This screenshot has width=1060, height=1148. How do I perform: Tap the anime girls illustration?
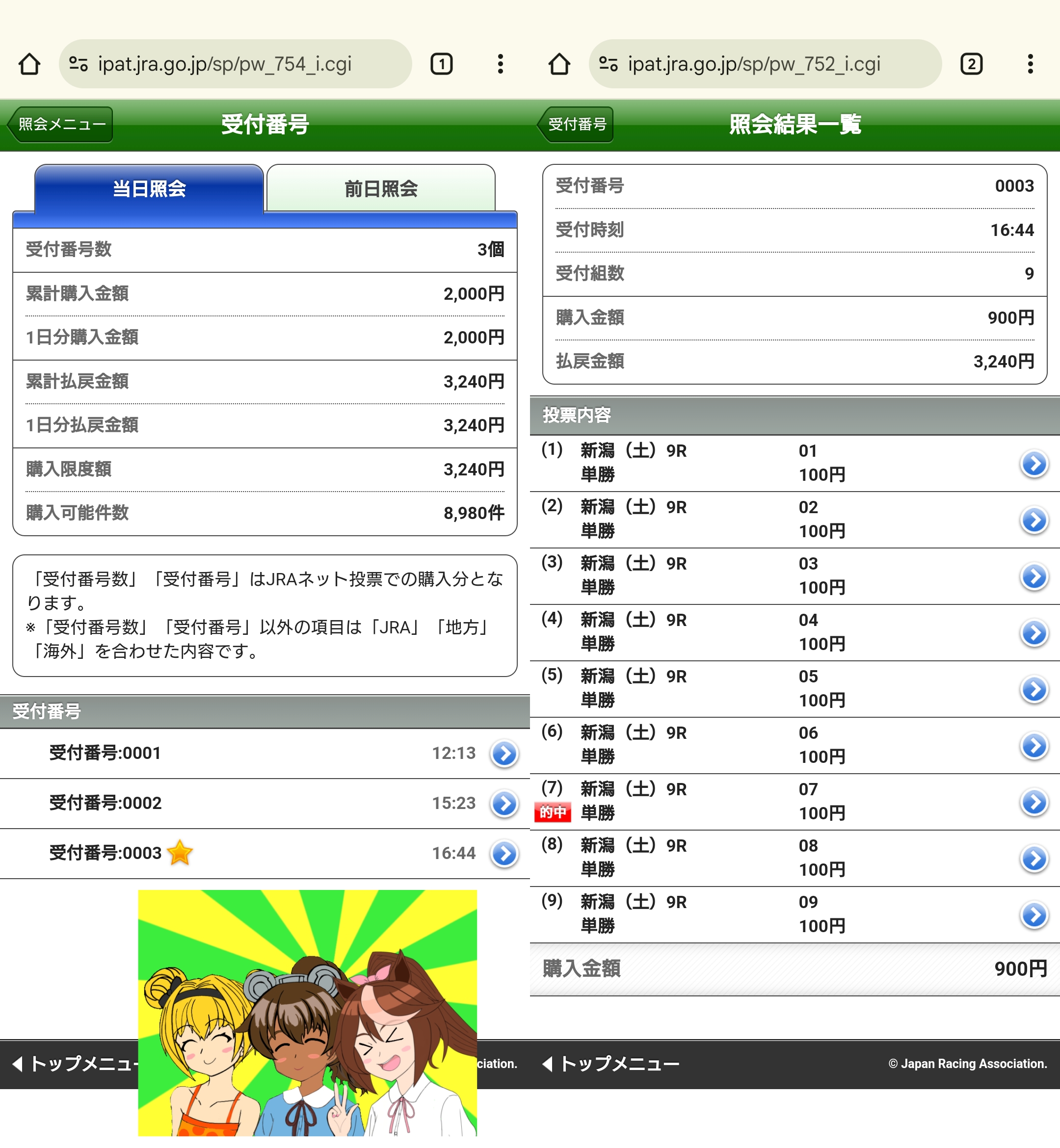pos(307,1013)
